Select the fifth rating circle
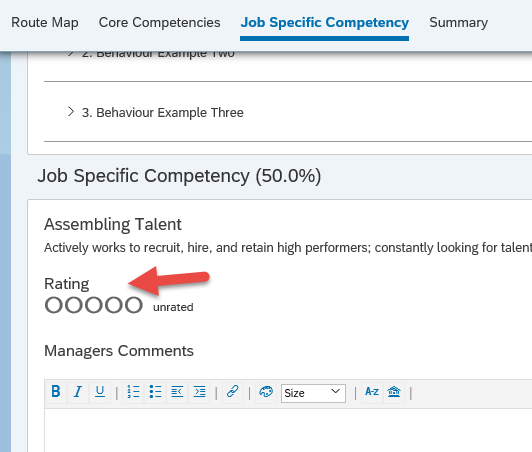The width and height of the screenshot is (532, 452). click(x=134, y=305)
